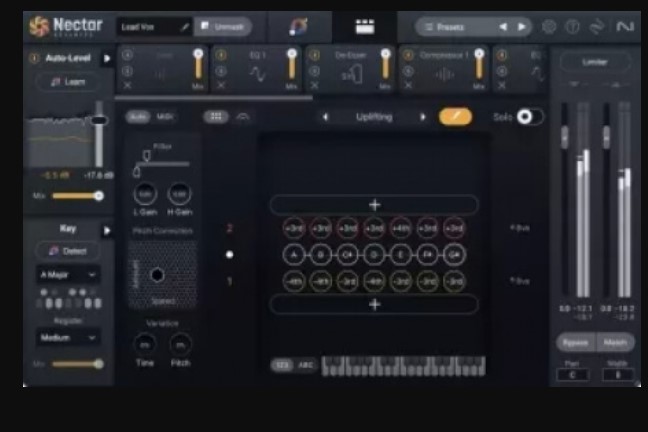Click the De-Esser module icon
Viewport: 648px width, 432px height.
(352, 75)
